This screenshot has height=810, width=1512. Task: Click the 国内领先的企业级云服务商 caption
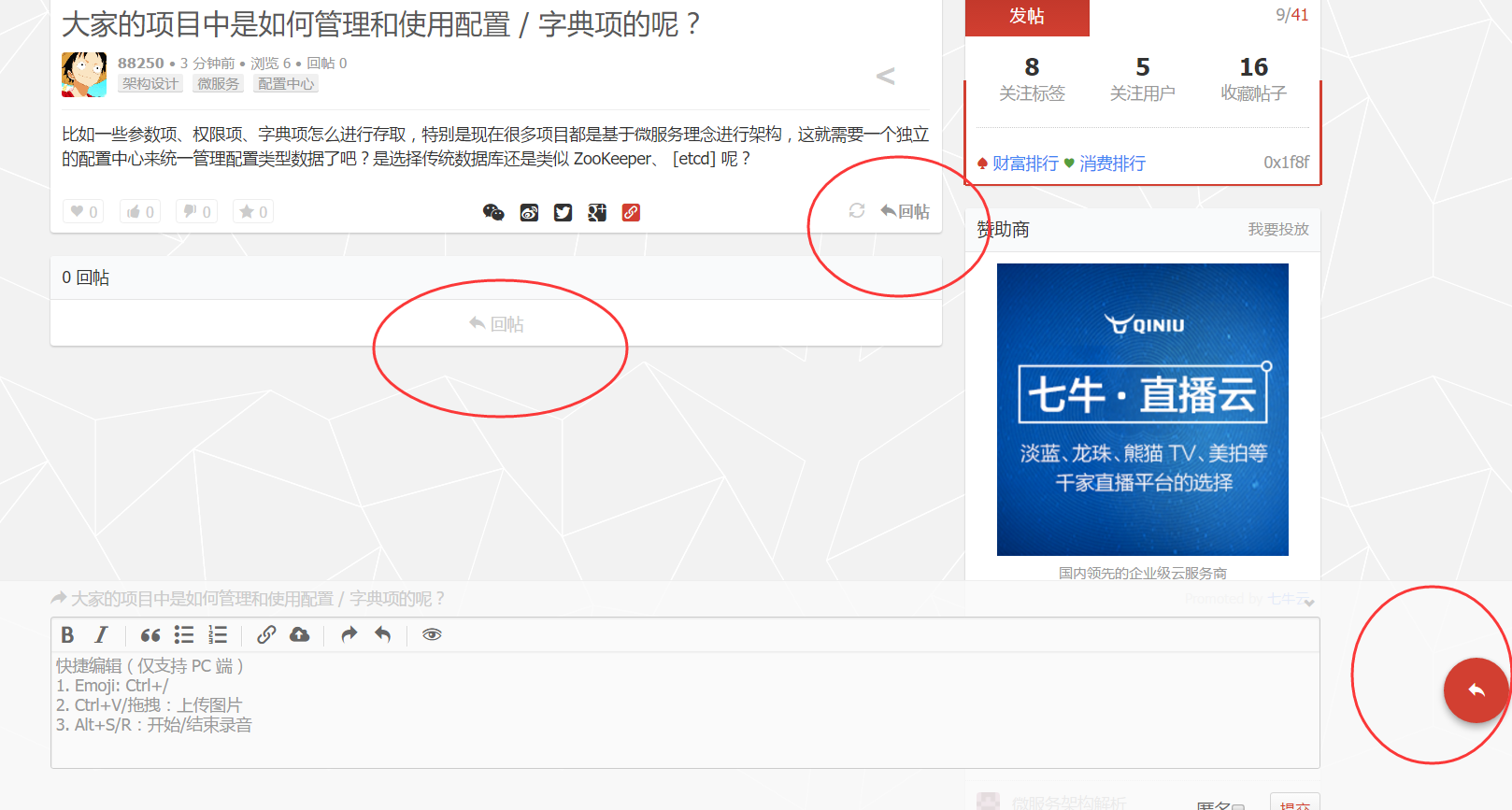pyautogui.click(x=1143, y=573)
